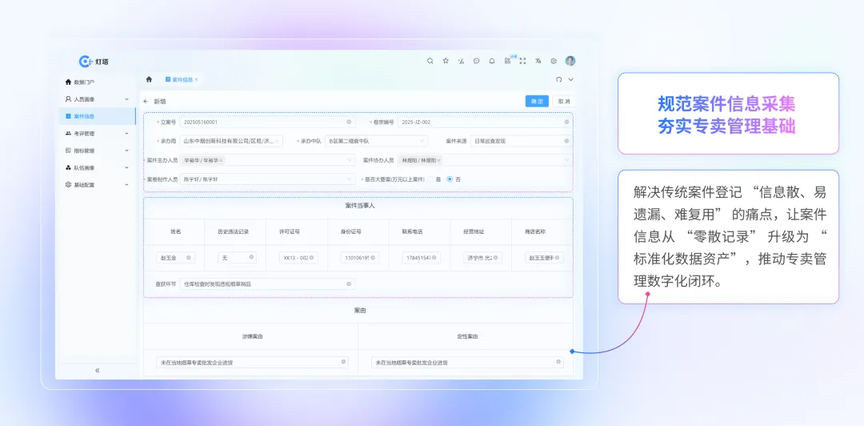Remove the 毕裕华 tag from 案件主办人员

click(x=221, y=160)
